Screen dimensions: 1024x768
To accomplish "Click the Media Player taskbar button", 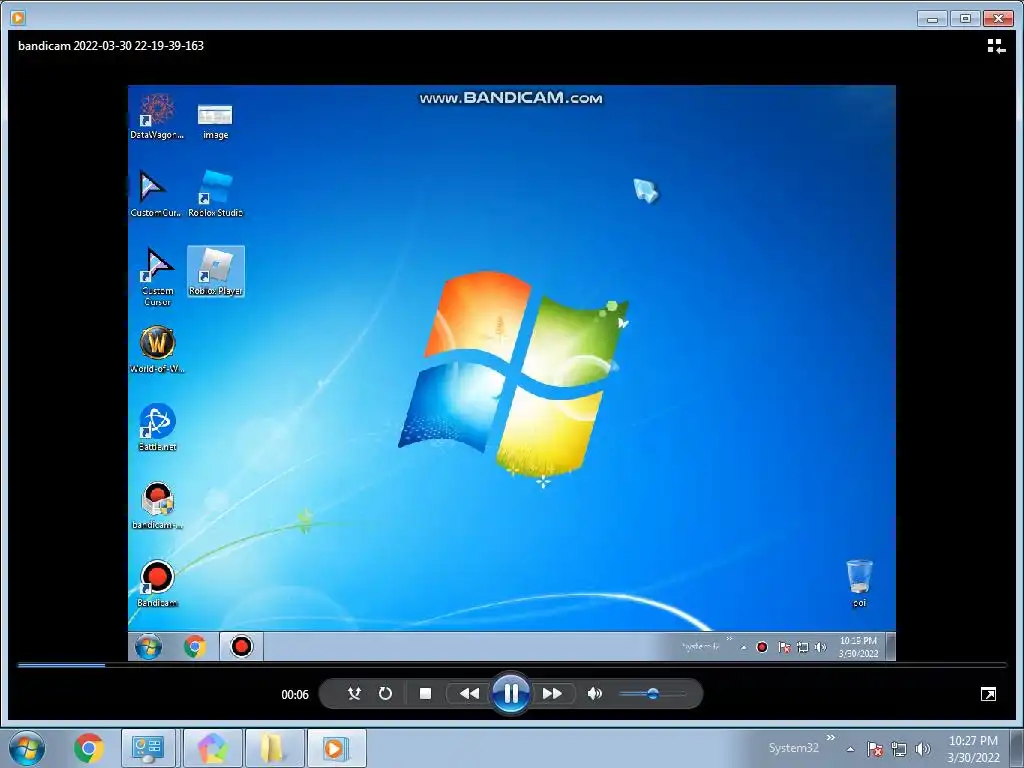I will point(336,748).
